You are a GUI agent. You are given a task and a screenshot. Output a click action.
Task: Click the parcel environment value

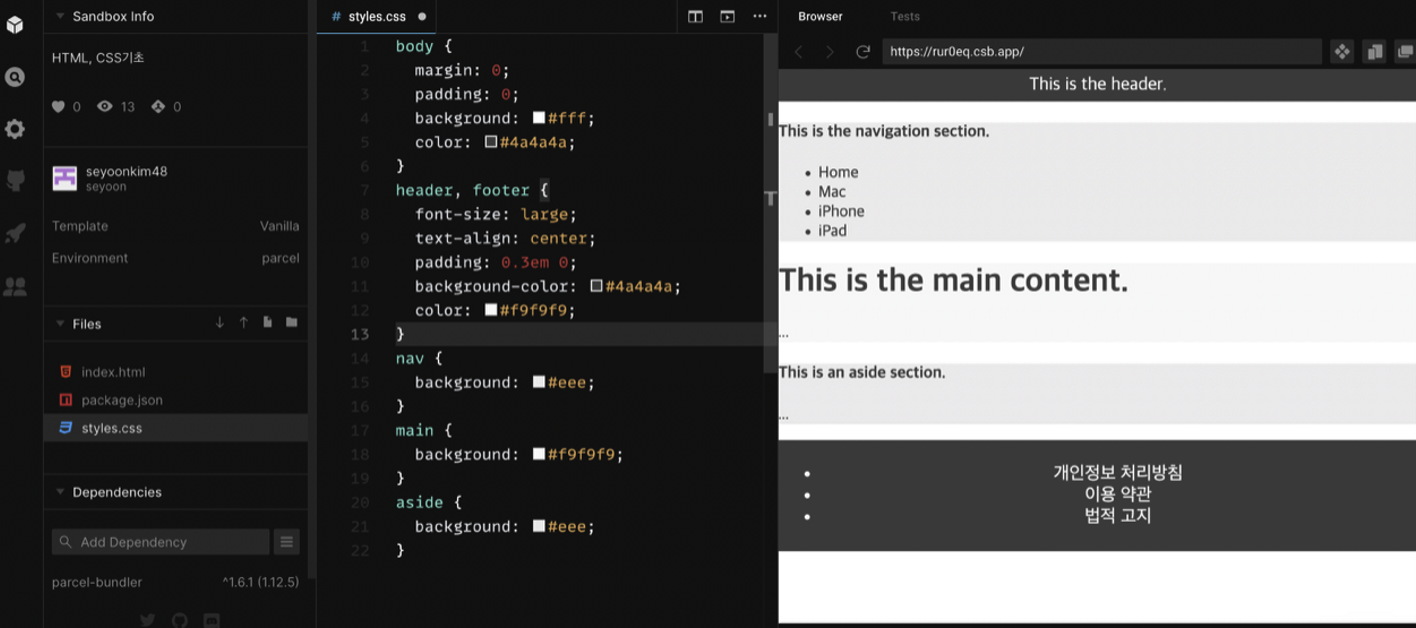(x=280, y=258)
